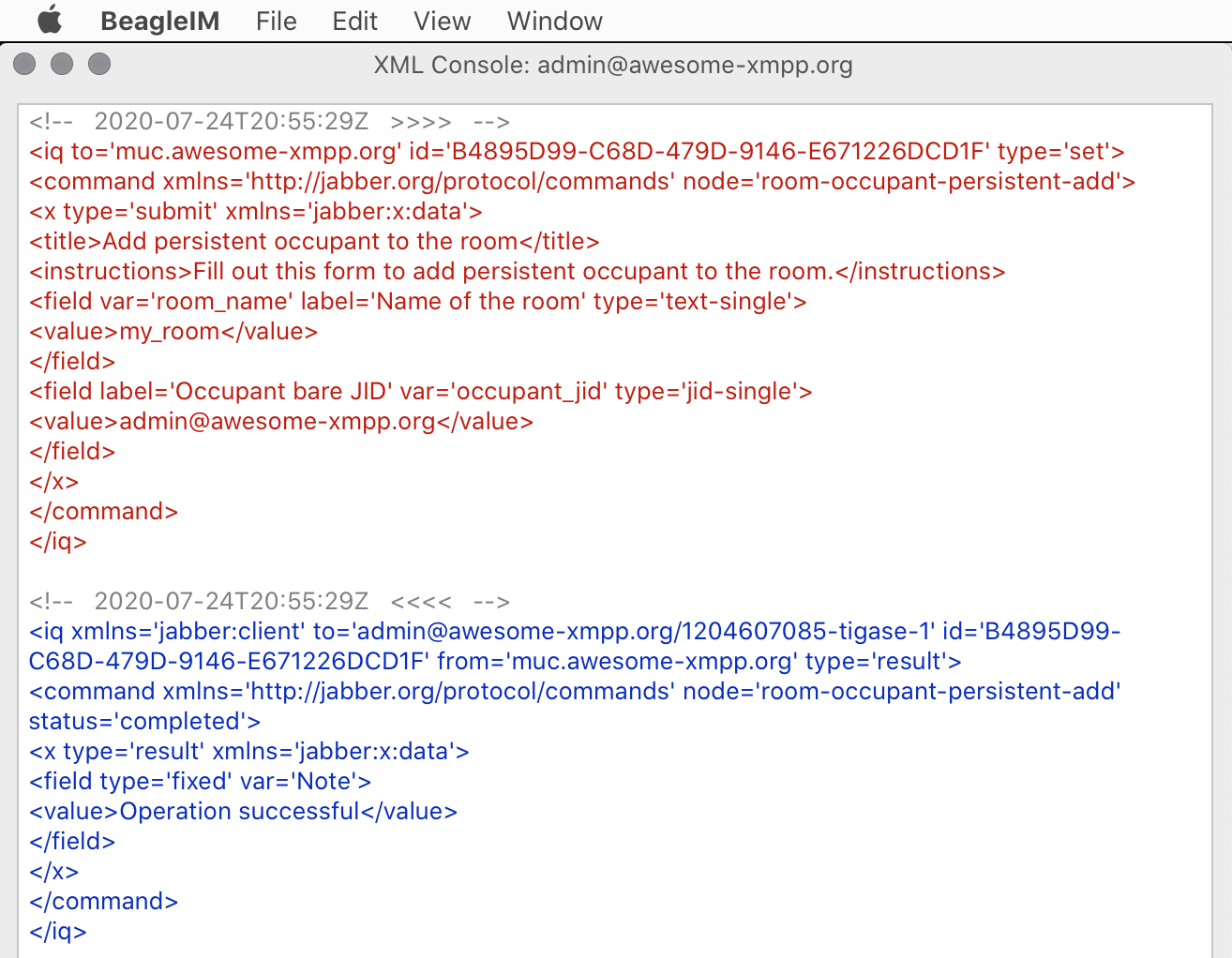Click the red closing </iq> tag
Viewport: 1232px width, 958px height.
(58, 542)
